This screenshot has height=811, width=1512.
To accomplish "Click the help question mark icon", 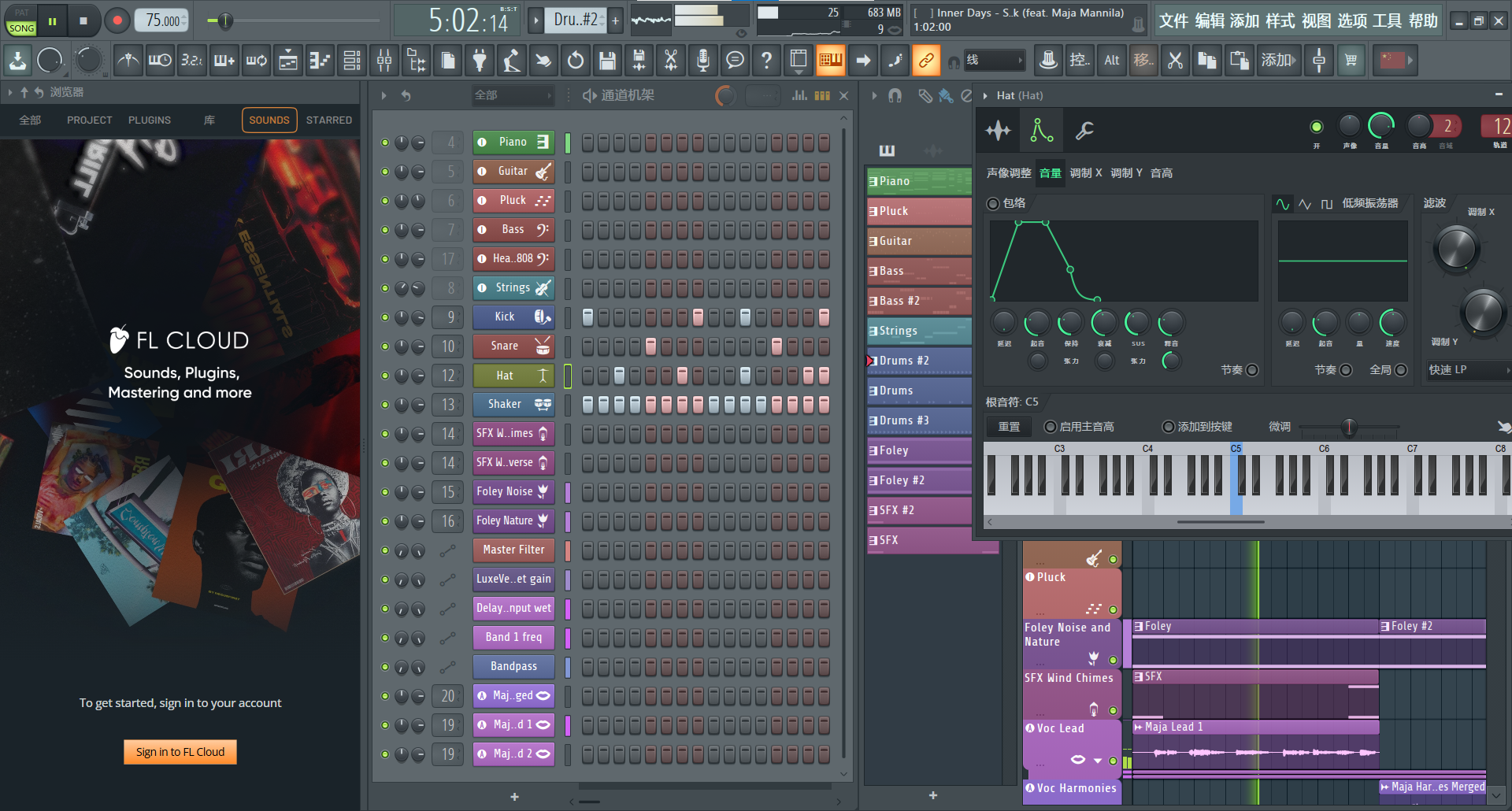I will pos(766,61).
